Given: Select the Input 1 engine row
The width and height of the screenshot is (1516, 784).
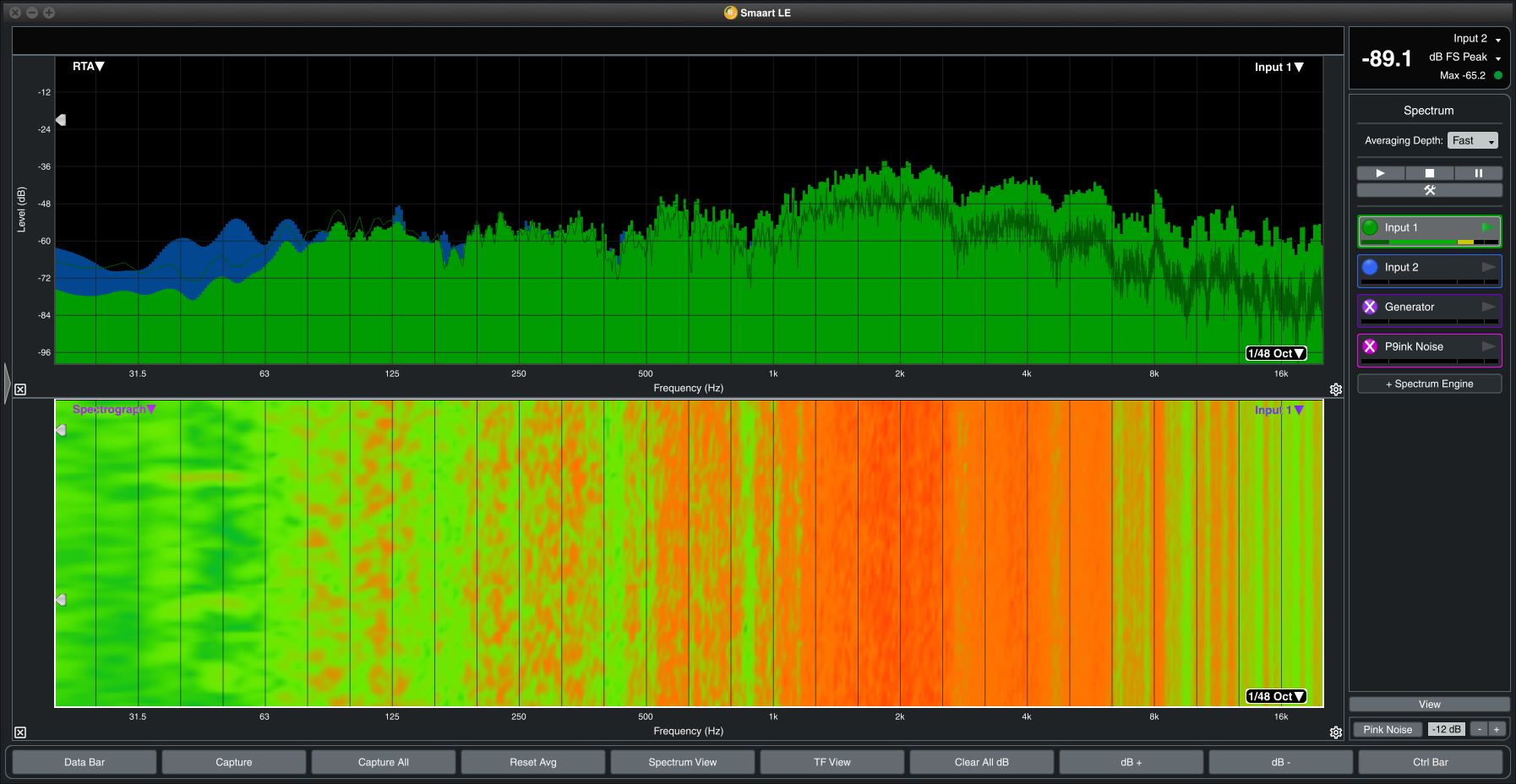Looking at the screenshot, I should click(1430, 231).
